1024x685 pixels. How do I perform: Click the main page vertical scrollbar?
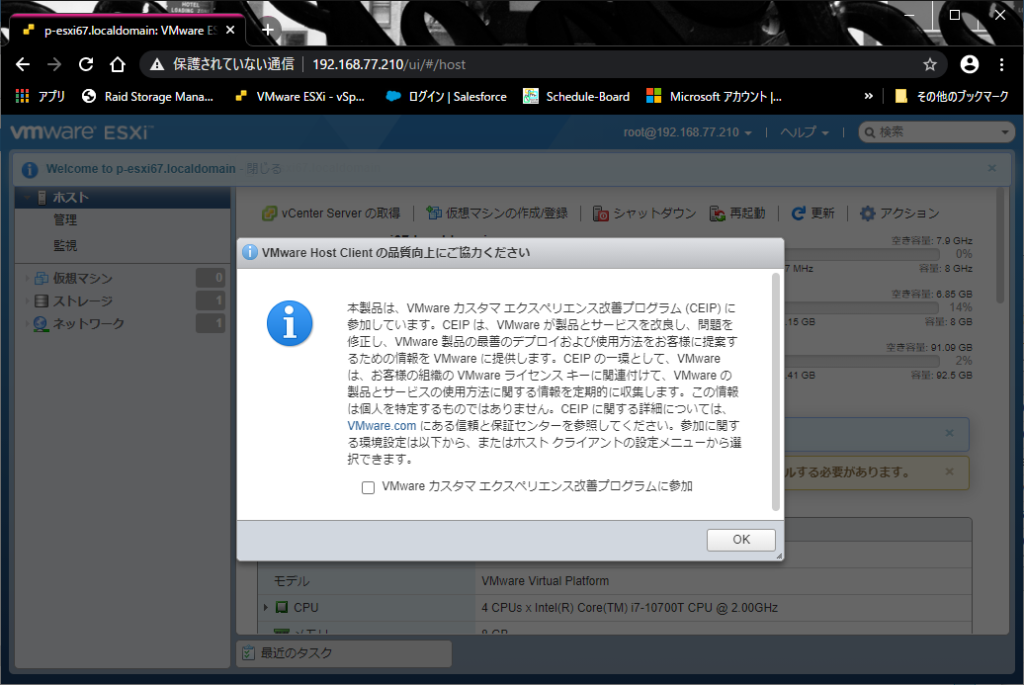click(1000, 246)
